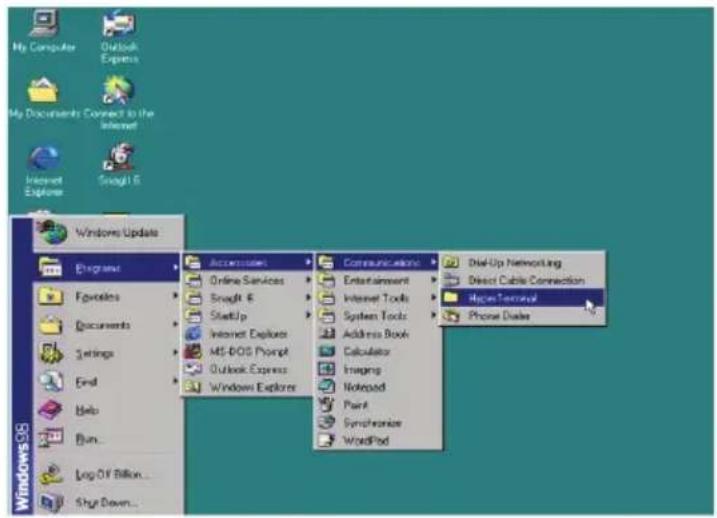This screenshot has width=717, height=518.
Task: Expand the Programs submenu arrow
Action: pyautogui.click(x=175, y=267)
